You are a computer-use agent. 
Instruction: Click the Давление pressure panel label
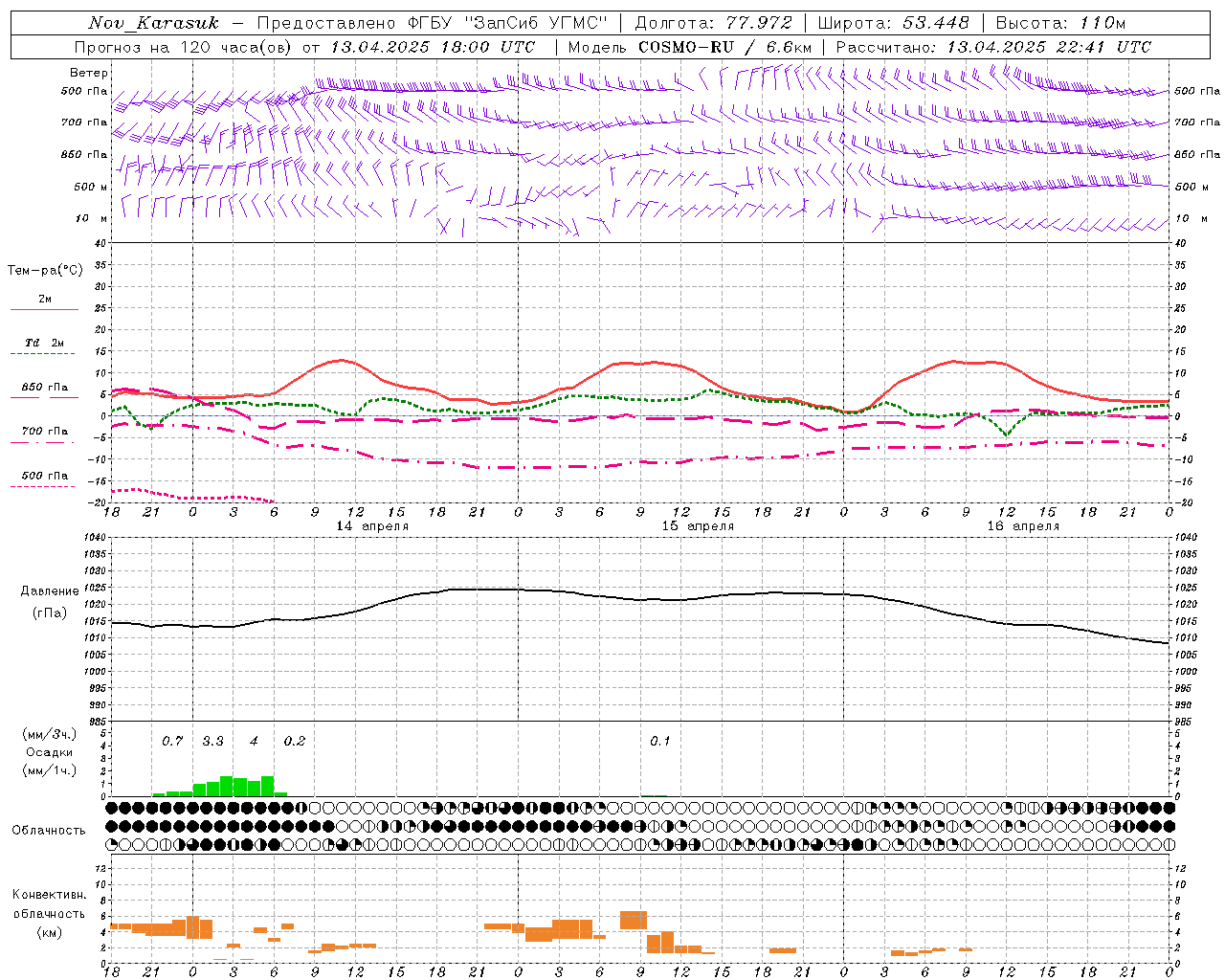(49, 591)
